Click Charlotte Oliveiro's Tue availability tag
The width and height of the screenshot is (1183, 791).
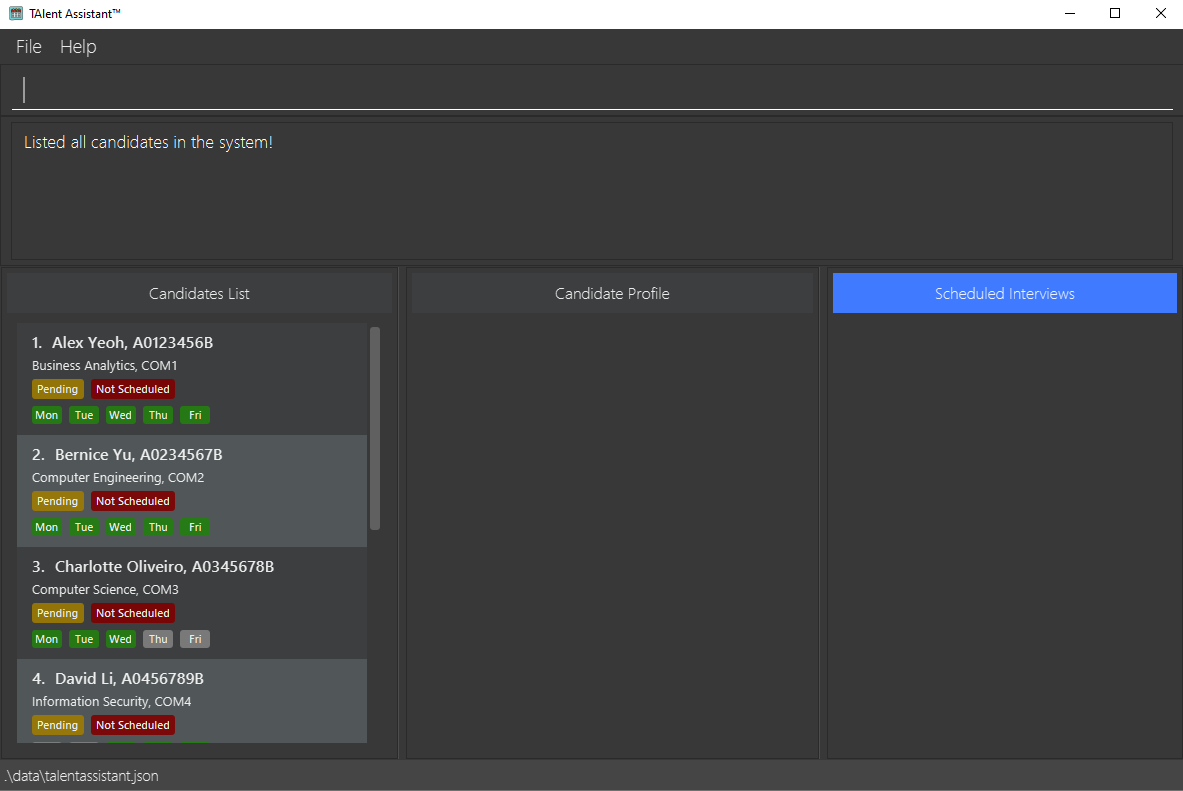[x=84, y=639]
